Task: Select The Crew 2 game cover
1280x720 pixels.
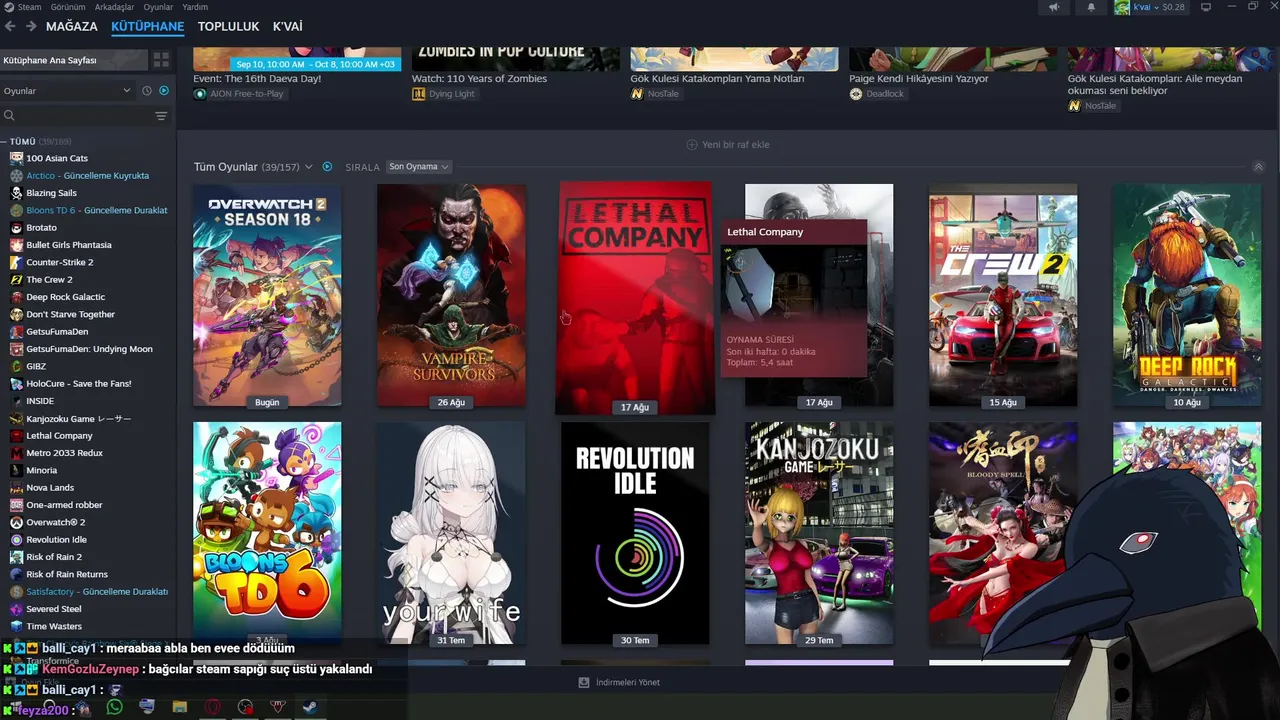Action: [x=1003, y=295]
